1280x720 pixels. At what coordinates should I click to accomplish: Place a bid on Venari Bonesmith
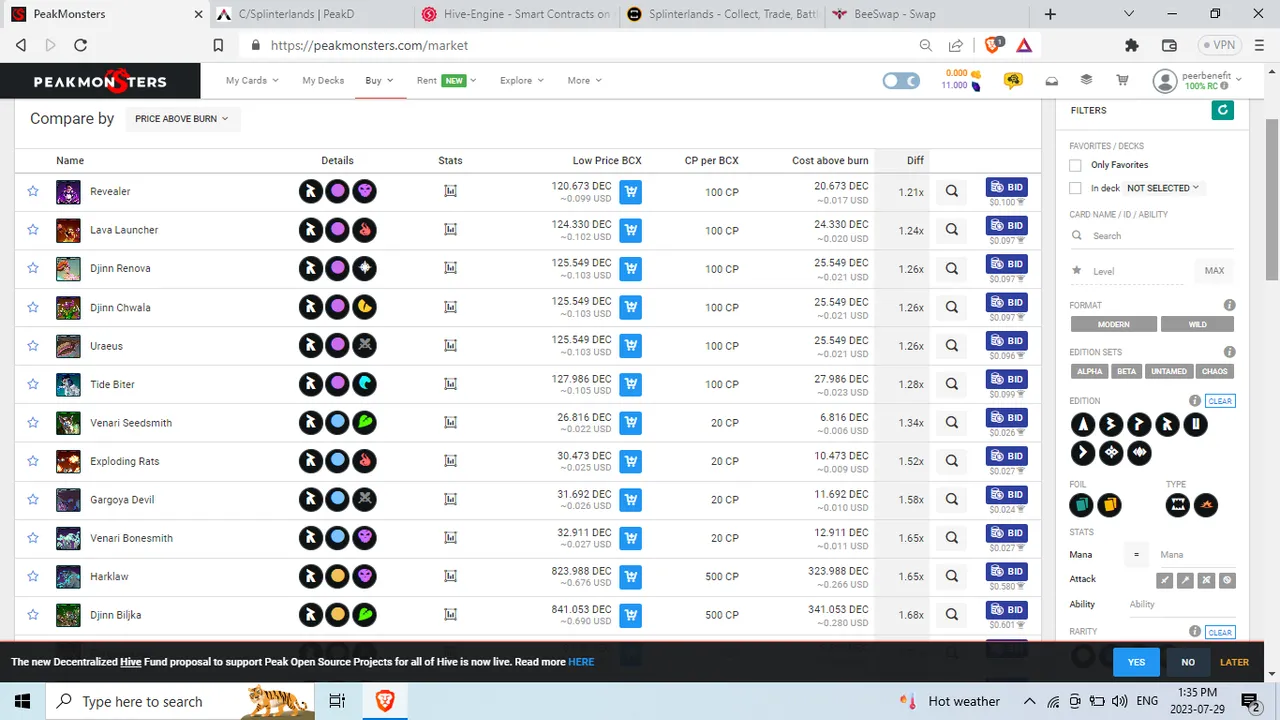pos(1006,533)
